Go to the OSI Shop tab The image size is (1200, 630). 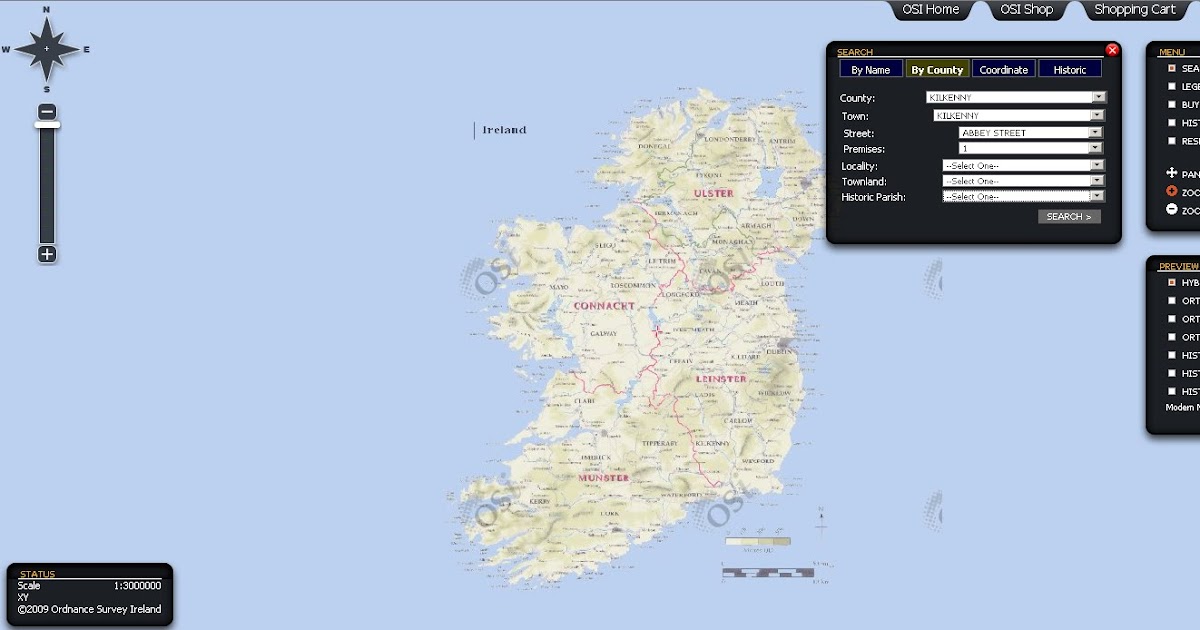1027,10
